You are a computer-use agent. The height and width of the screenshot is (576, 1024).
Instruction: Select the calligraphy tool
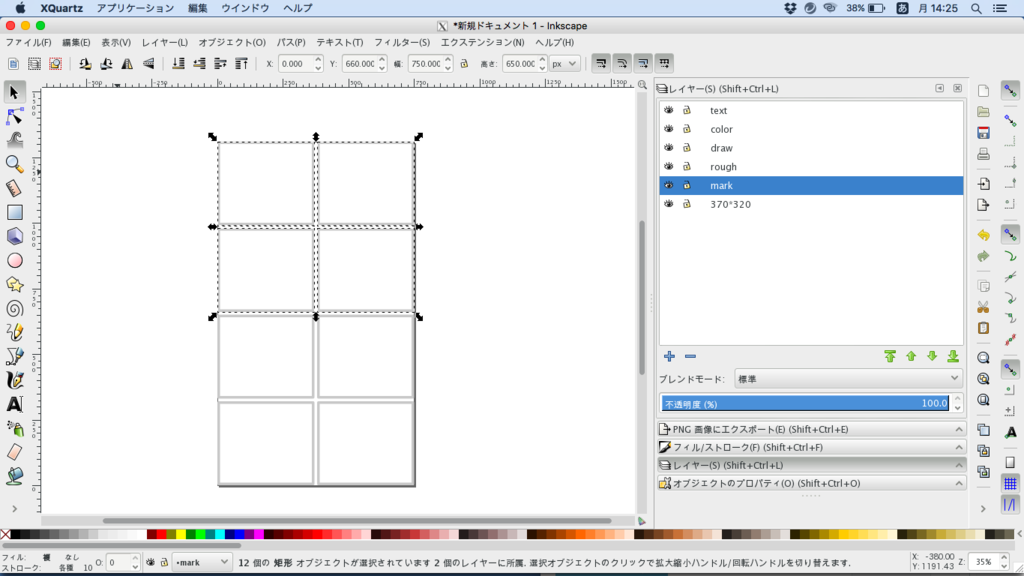click(x=14, y=380)
